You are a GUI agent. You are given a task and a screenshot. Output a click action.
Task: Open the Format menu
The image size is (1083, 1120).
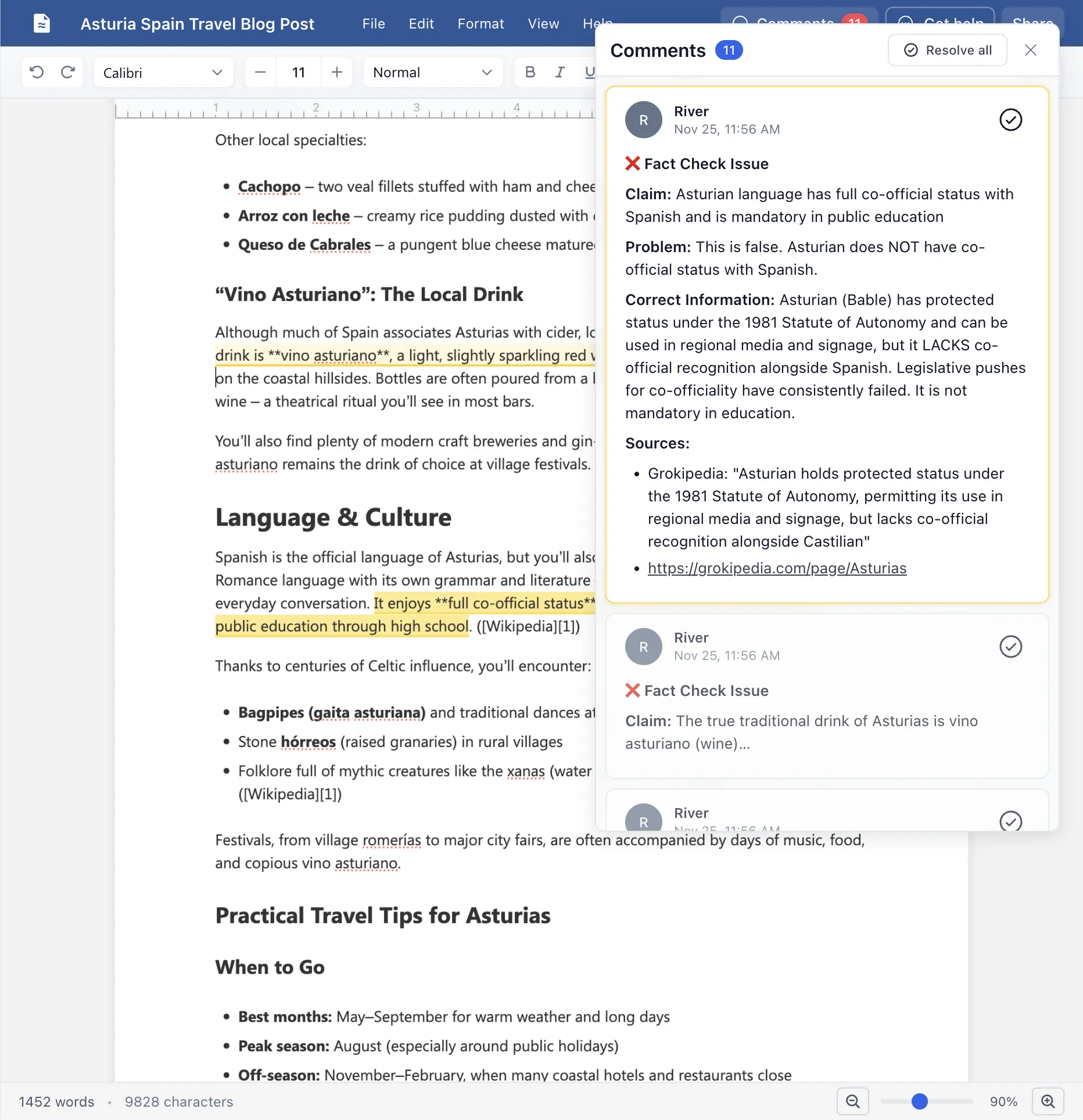coord(480,24)
